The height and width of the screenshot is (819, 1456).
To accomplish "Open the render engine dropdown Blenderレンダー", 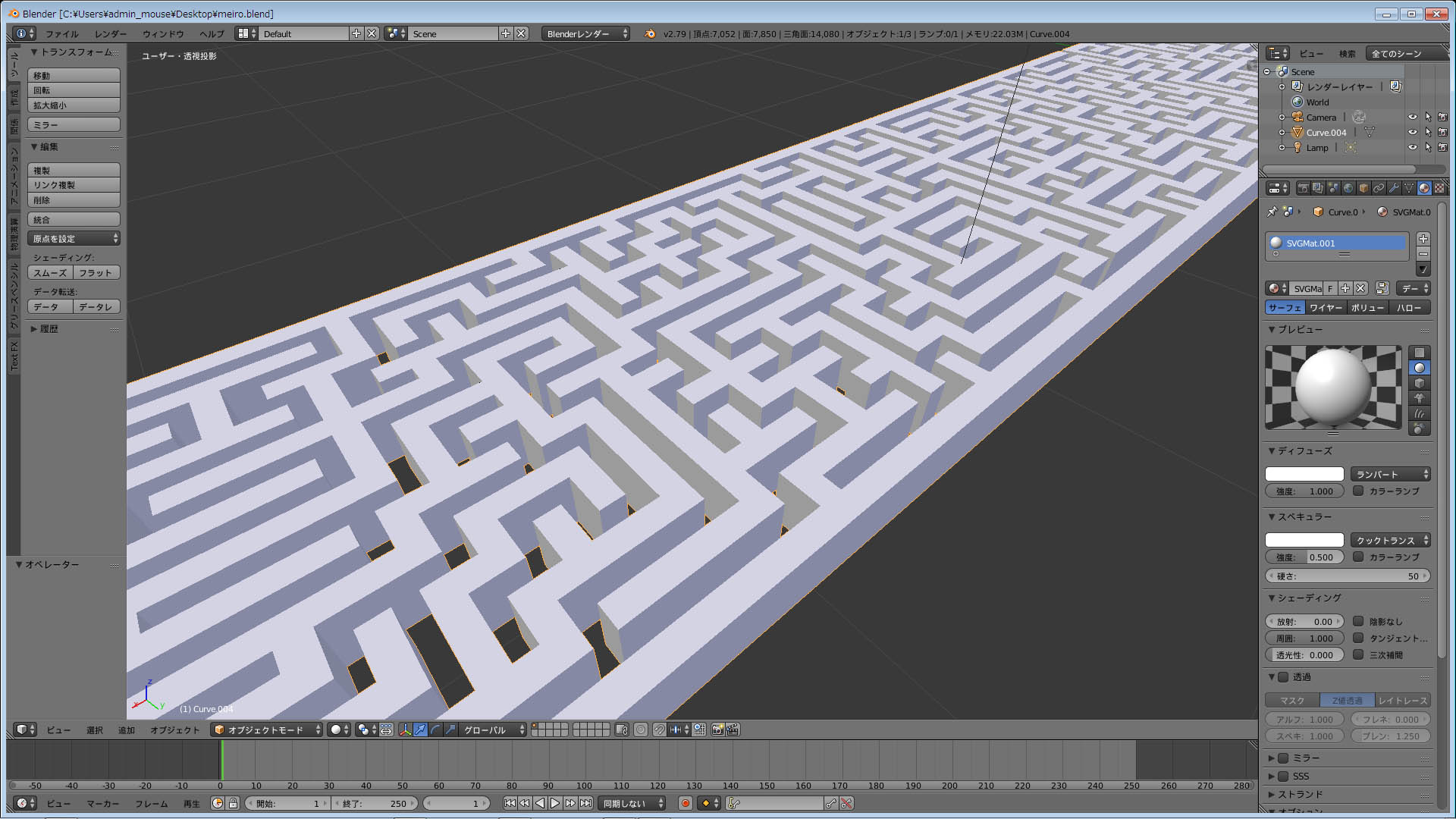I will (x=586, y=33).
